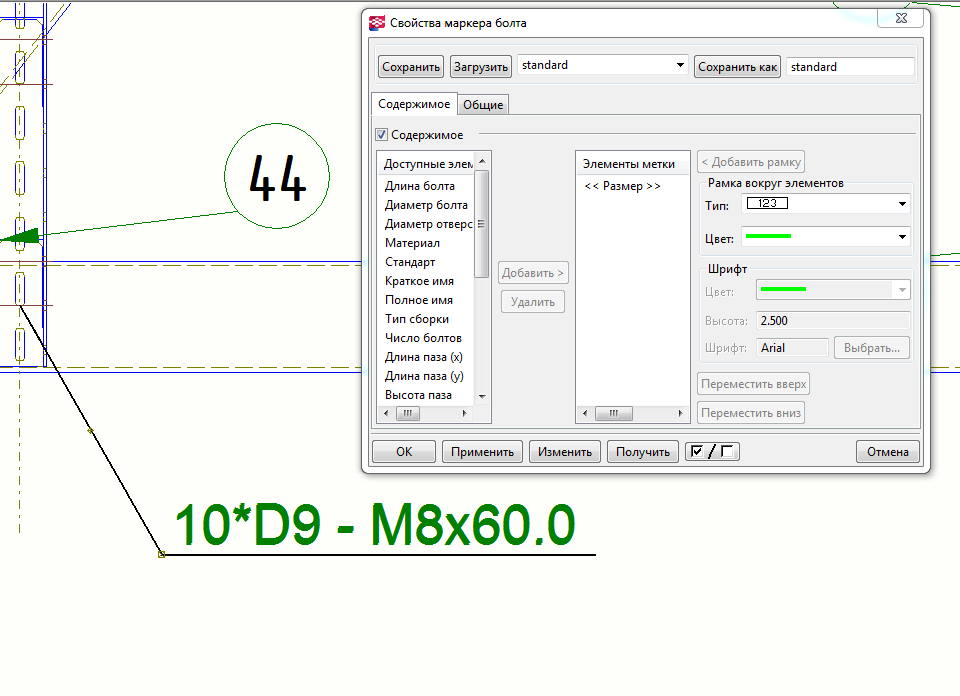Select << Размер >> in mark elements
Viewport: 960px width, 696px height.
(x=622, y=186)
